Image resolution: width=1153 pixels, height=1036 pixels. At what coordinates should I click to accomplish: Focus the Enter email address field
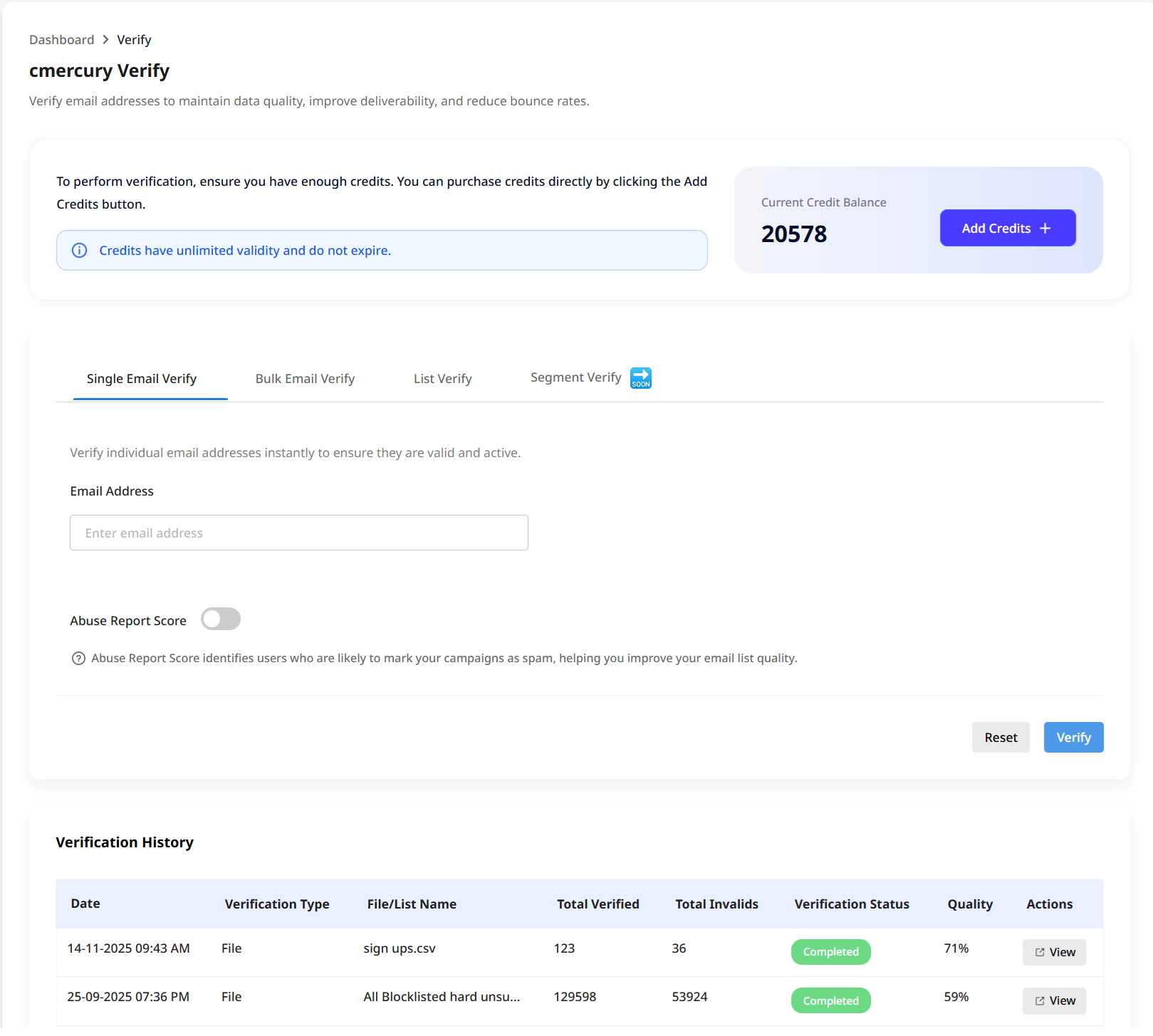point(299,533)
